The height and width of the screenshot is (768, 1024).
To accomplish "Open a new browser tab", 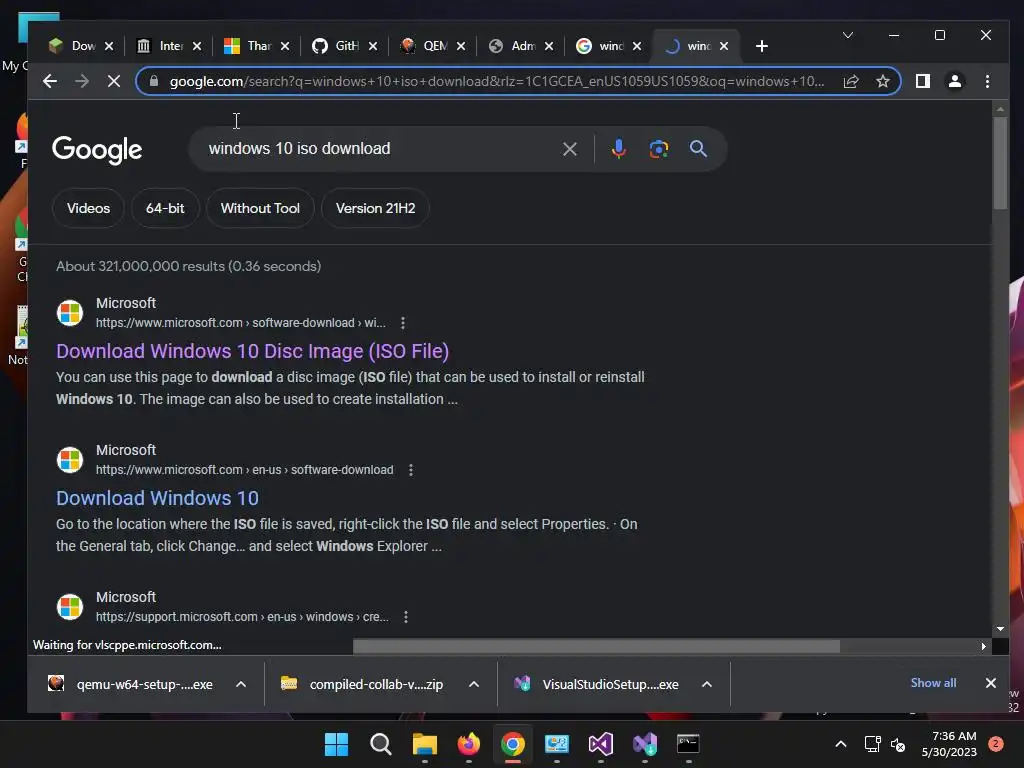I will point(761,46).
